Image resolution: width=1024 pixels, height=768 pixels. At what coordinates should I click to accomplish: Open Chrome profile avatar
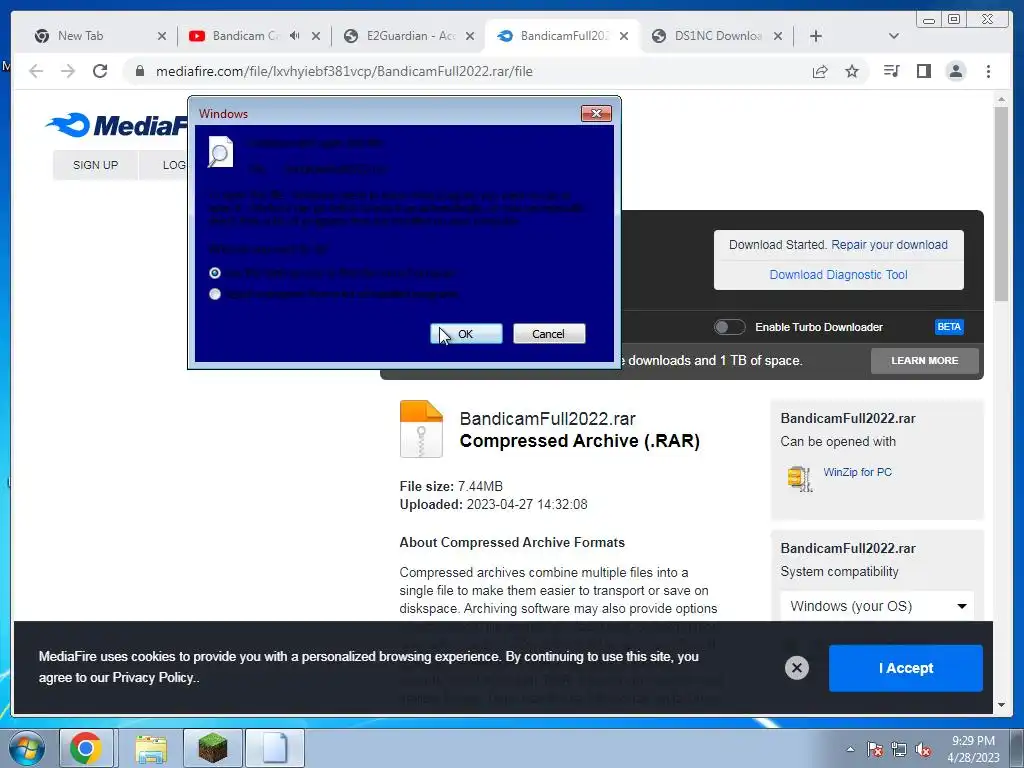click(955, 71)
